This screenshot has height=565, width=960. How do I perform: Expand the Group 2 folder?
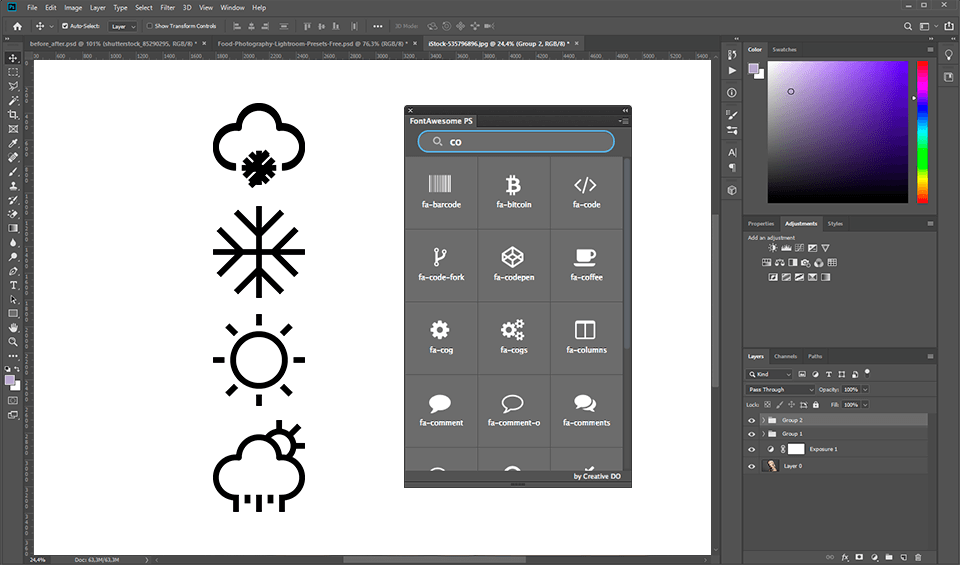(x=763, y=420)
